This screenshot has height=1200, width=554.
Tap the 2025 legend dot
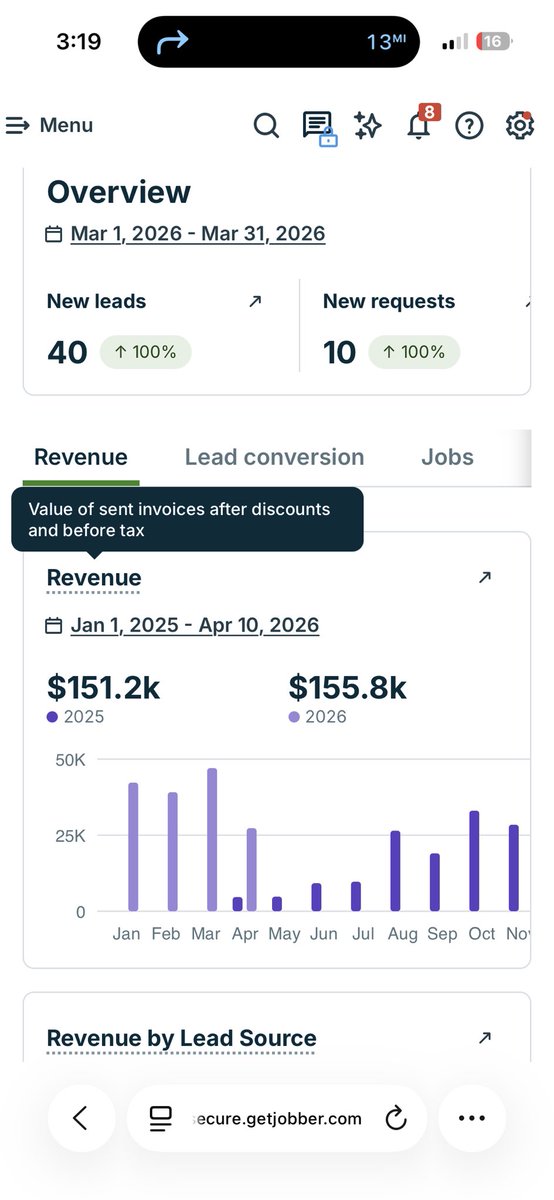click(x=52, y=717)
